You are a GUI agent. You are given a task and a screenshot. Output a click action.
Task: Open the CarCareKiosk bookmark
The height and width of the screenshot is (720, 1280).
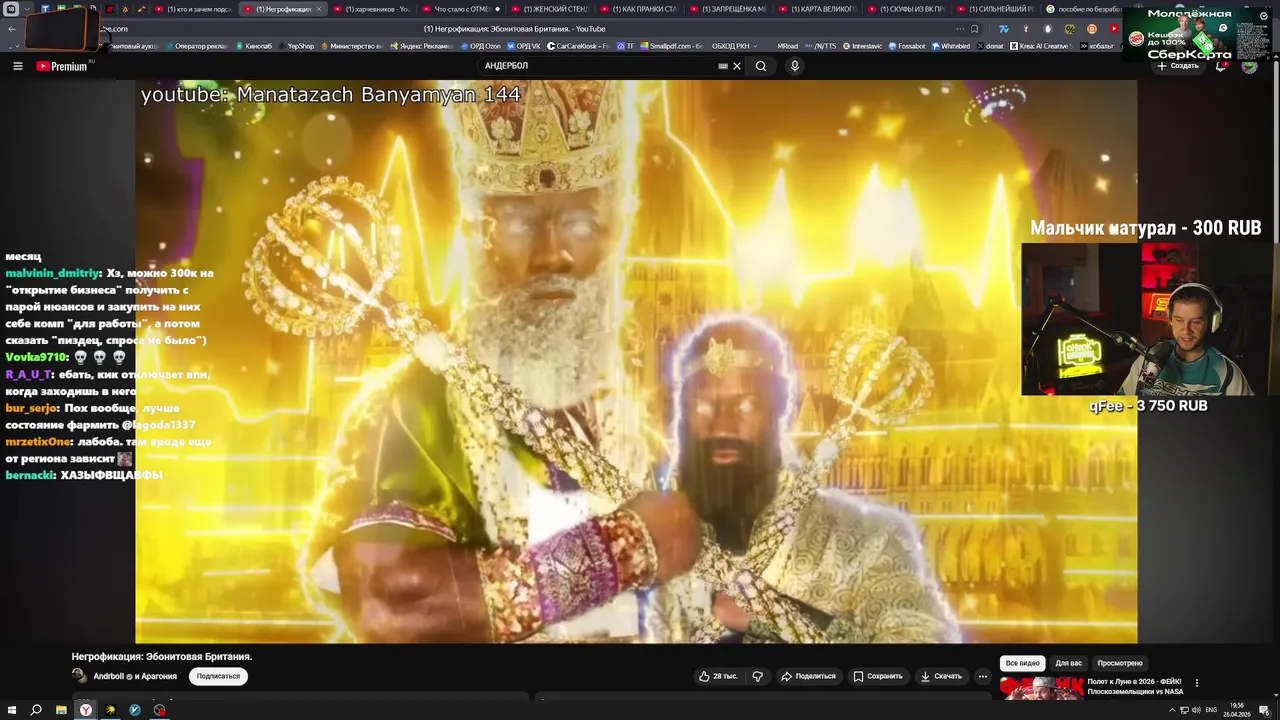[578, 46]
